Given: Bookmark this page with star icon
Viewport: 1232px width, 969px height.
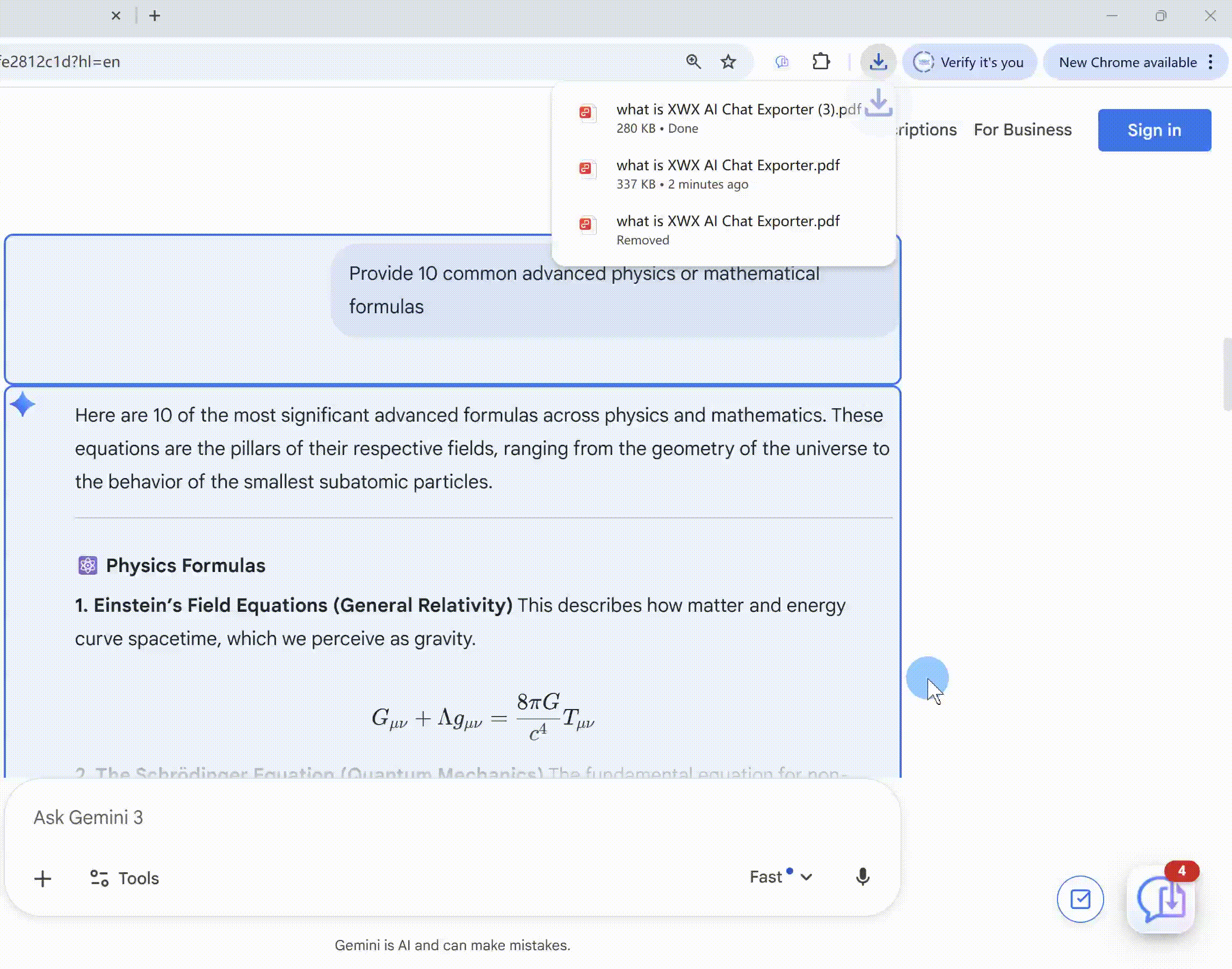Looking at the screenshot, I should (728, 61).
